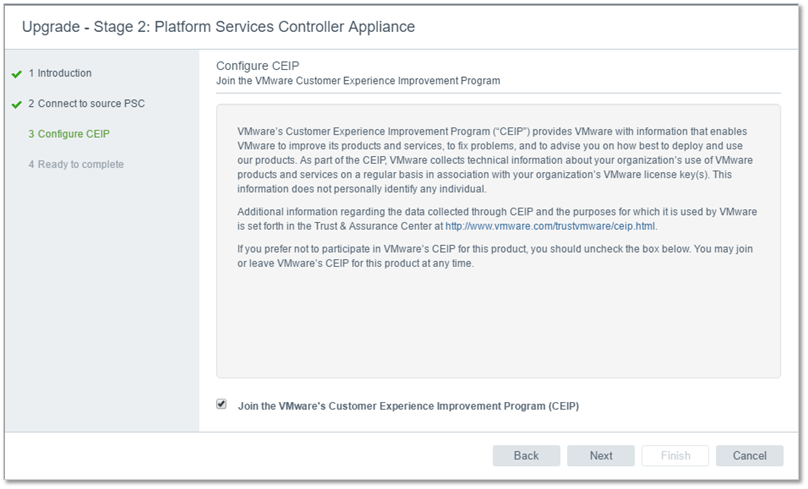
Task: Click 'Join the VMware Customer Experience Improvement Program' subtitle
Action: (358, 81)
